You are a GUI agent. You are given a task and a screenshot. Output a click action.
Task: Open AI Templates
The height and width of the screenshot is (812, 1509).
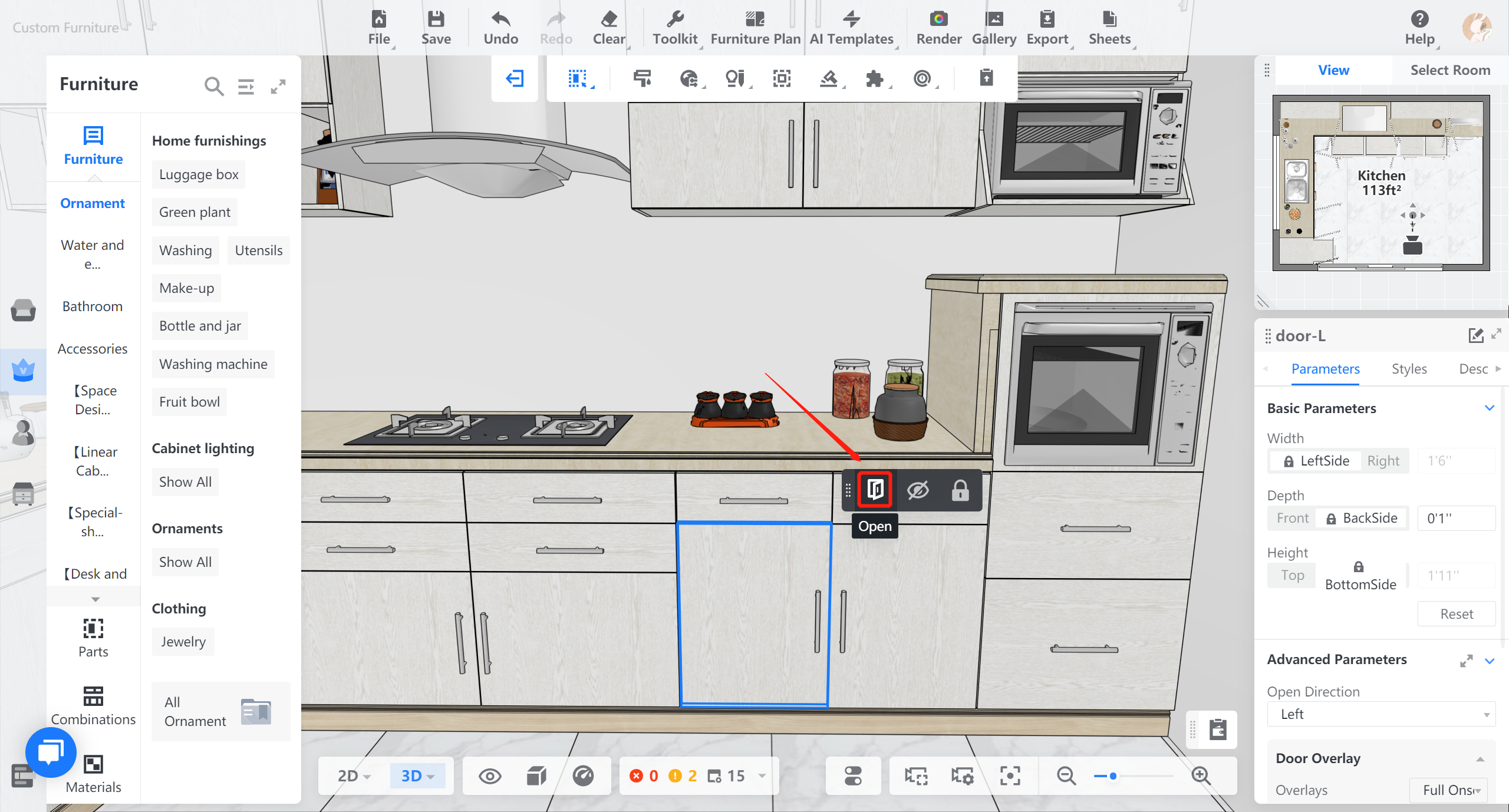coord(851,28)
